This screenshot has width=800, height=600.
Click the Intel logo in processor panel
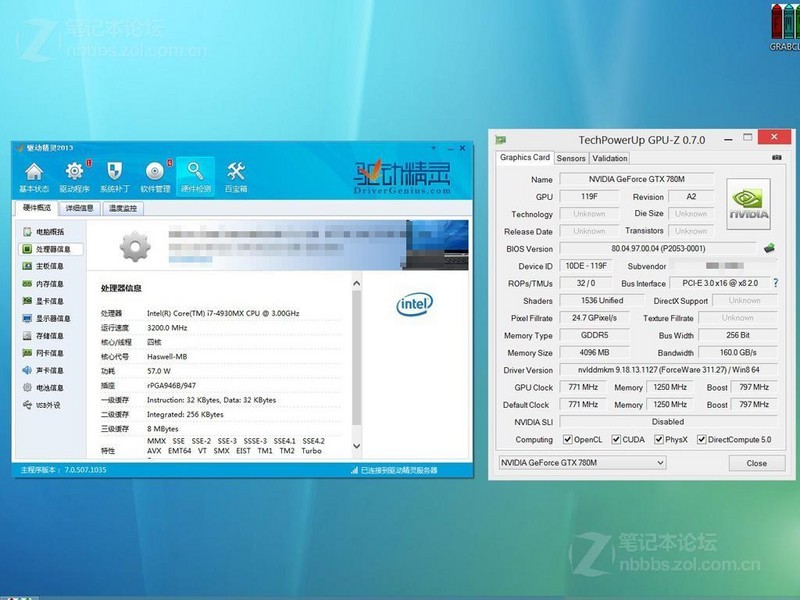coord(414,304)
